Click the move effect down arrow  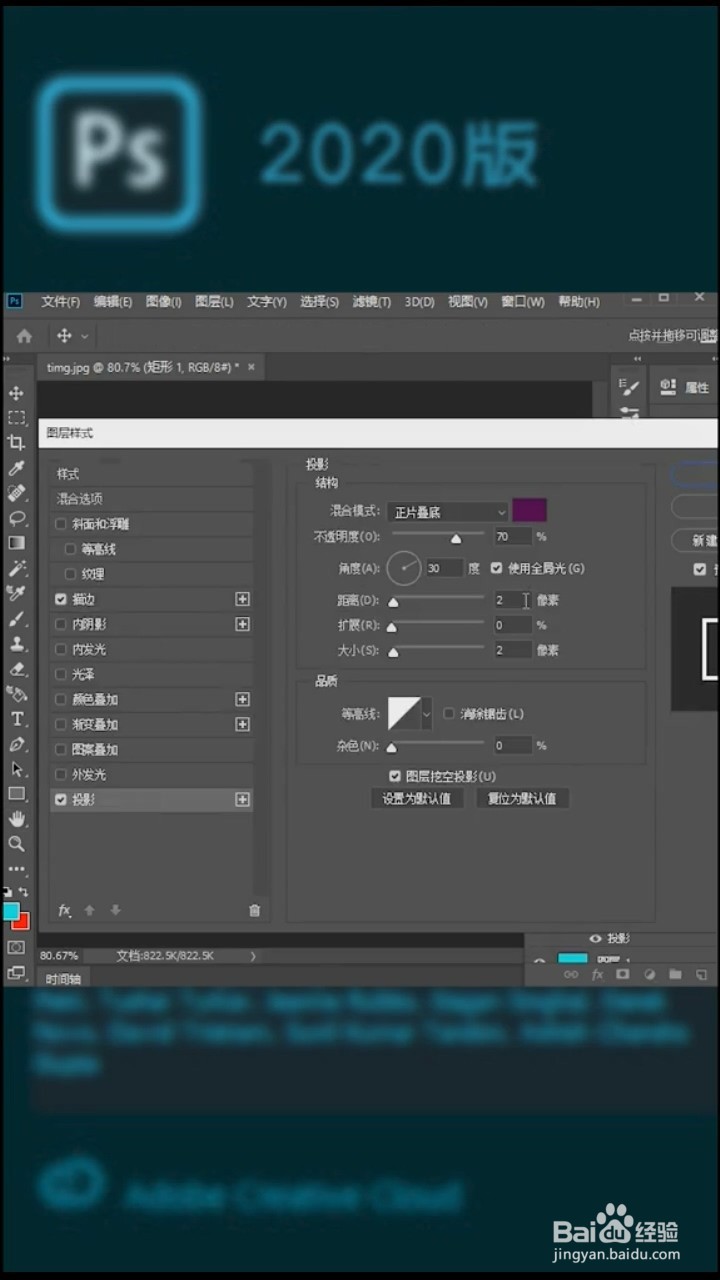[x=115, y=910]
